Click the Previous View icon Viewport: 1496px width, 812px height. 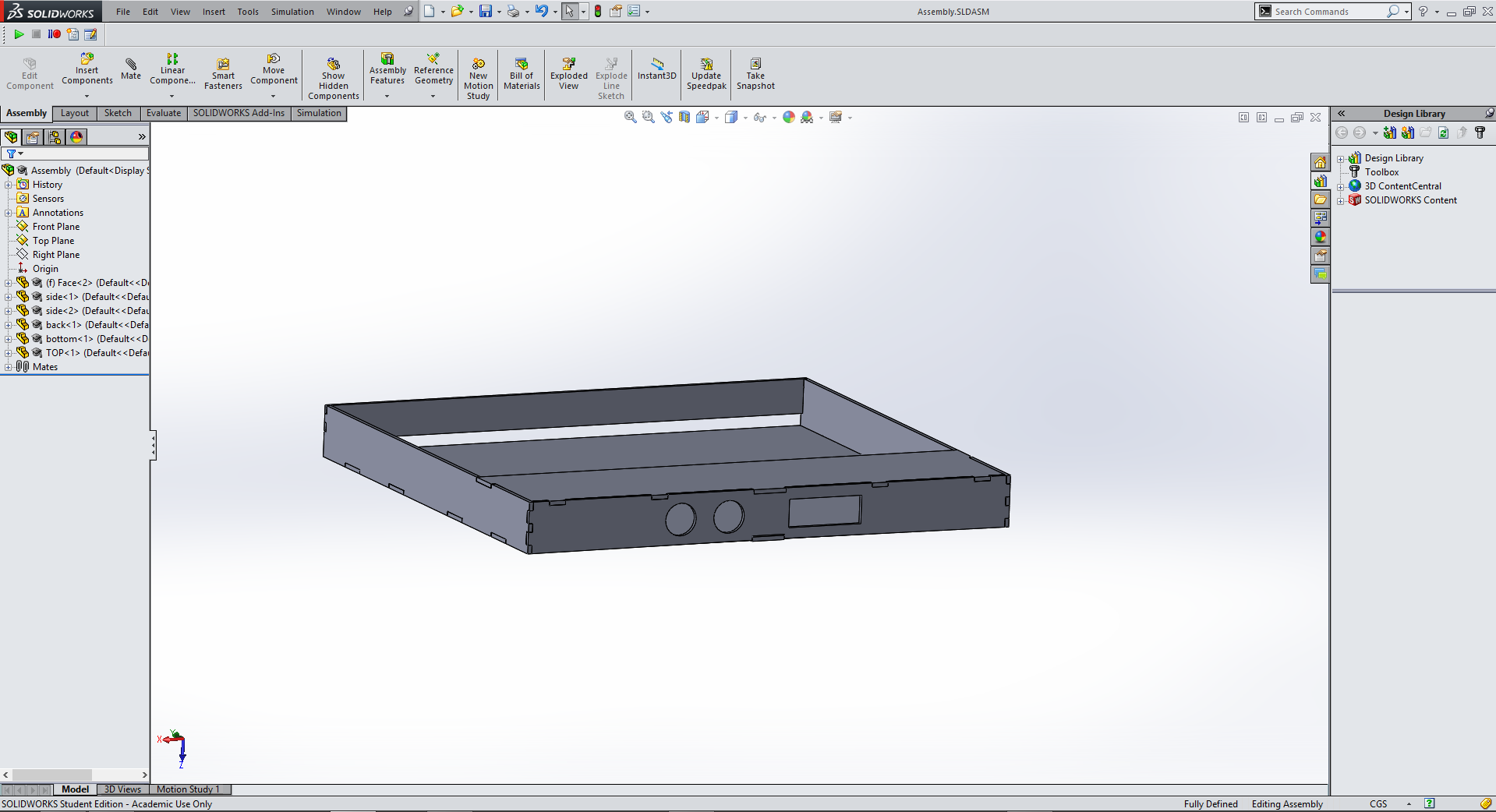tap(667, 117)
